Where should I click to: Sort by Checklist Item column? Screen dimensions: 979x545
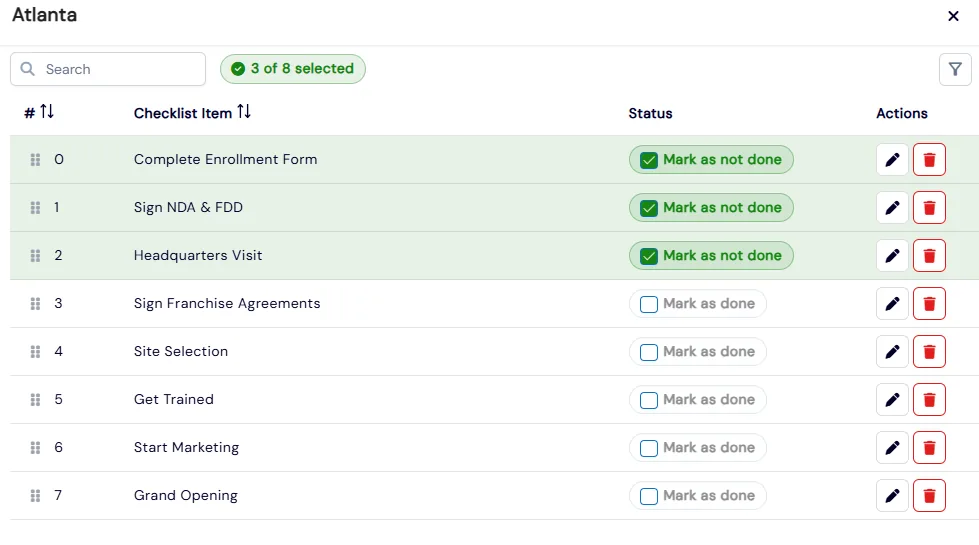pyautogui.click(x=244, y=112)
